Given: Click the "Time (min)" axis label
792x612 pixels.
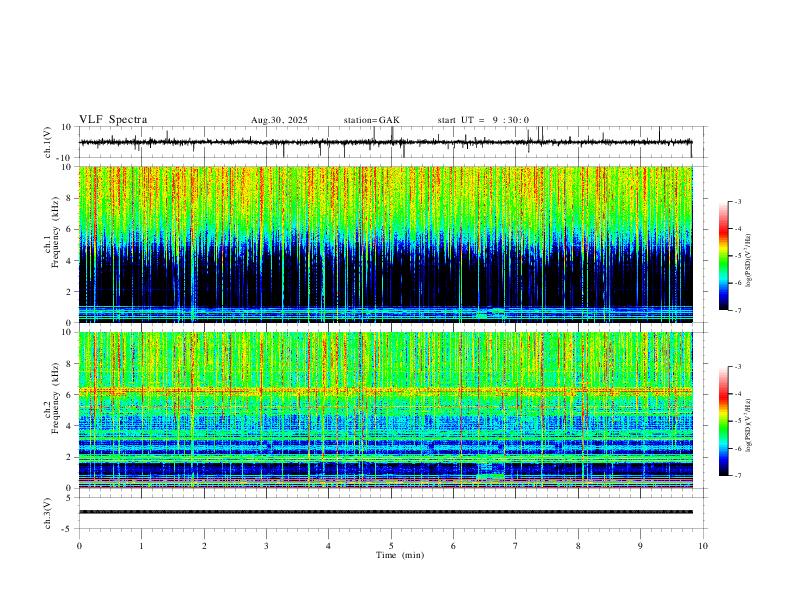Looking at the screenshot, I should click(x=400, y=555).
